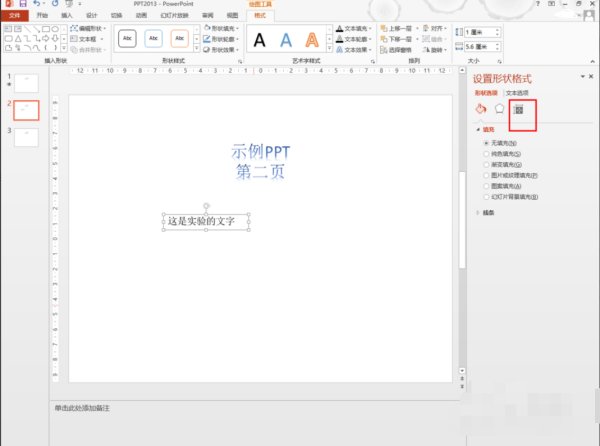Click the ribbon display options icon

551,3
